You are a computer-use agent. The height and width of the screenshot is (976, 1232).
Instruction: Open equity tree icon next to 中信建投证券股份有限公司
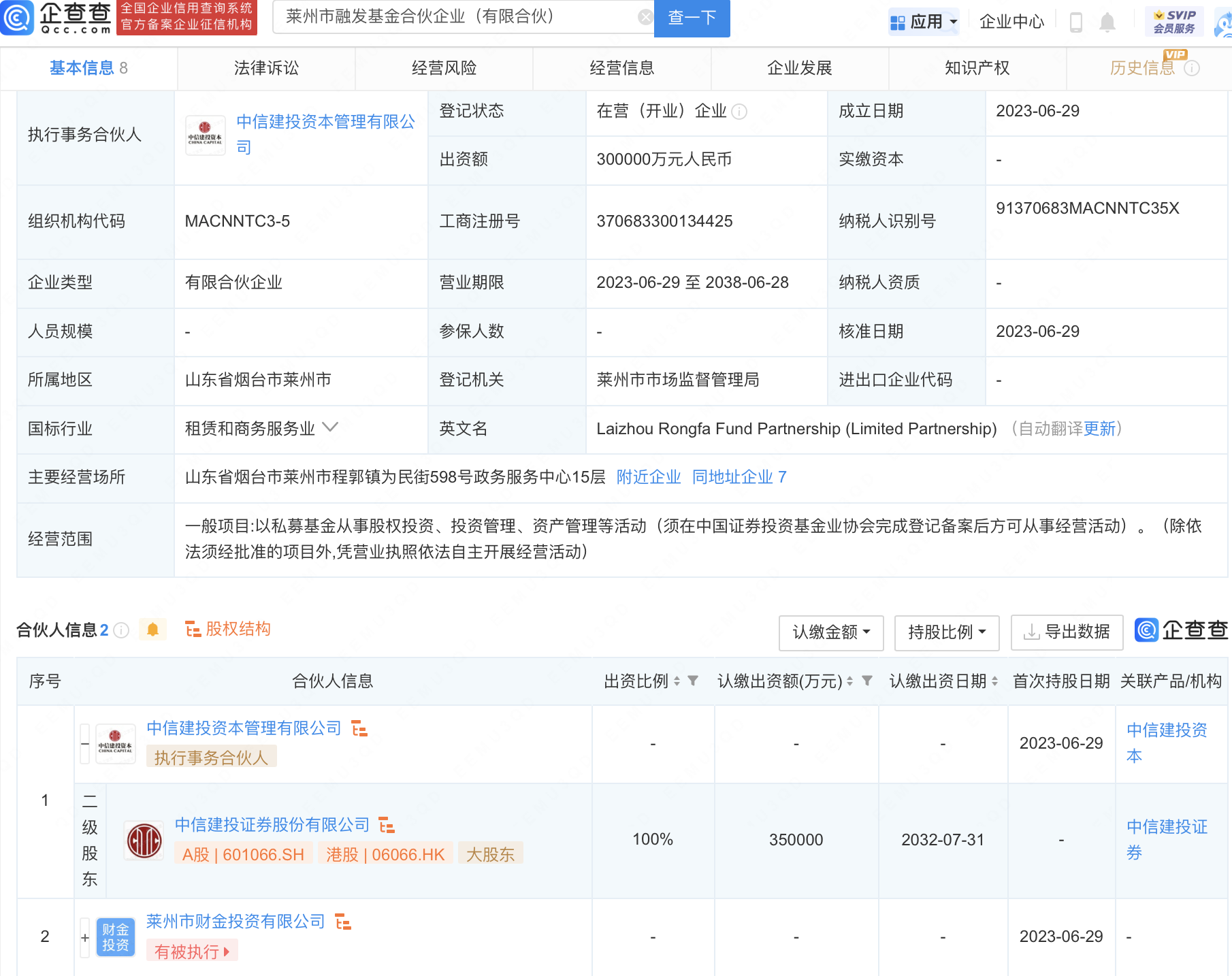pyautogui.click(x=387, y=826)
